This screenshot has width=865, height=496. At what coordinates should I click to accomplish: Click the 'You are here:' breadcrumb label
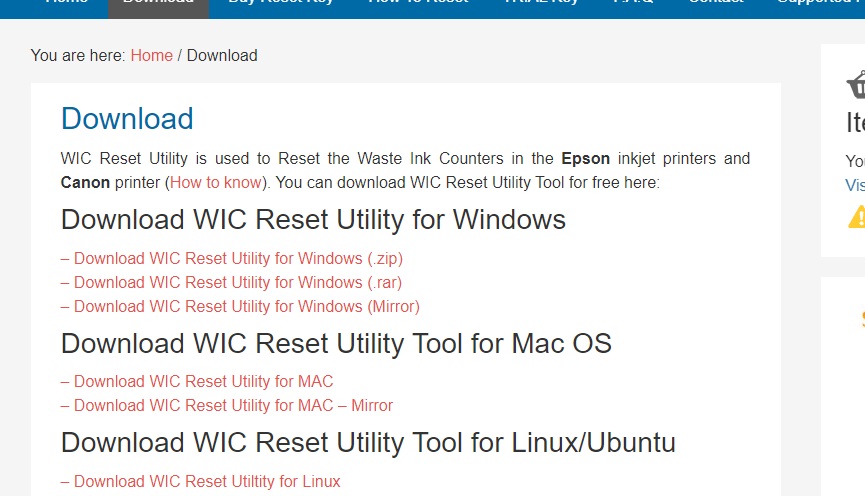pyautogui.click(x=78, y=56)
